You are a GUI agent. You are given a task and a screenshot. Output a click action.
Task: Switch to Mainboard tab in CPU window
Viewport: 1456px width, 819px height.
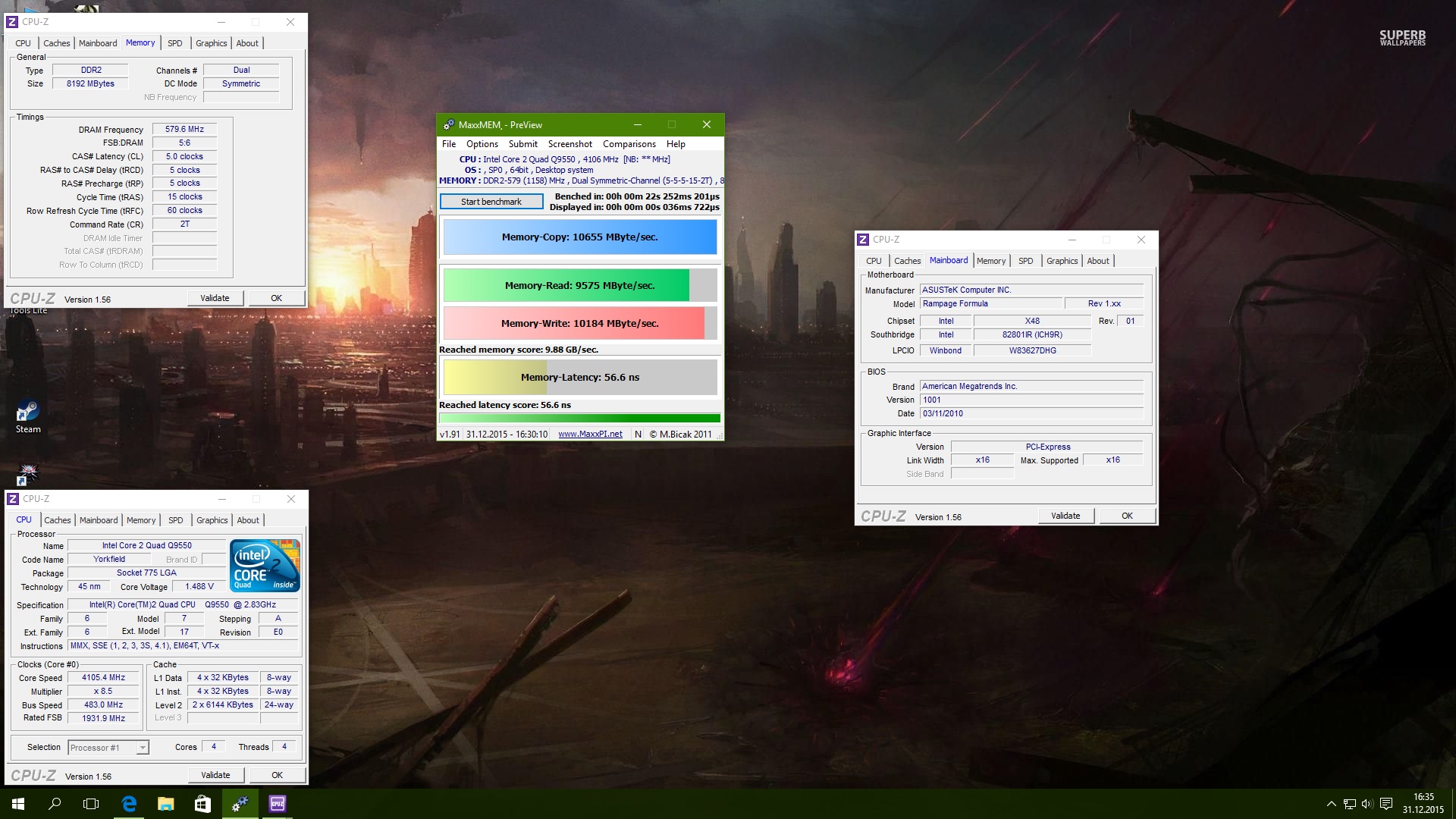[99, 520]
